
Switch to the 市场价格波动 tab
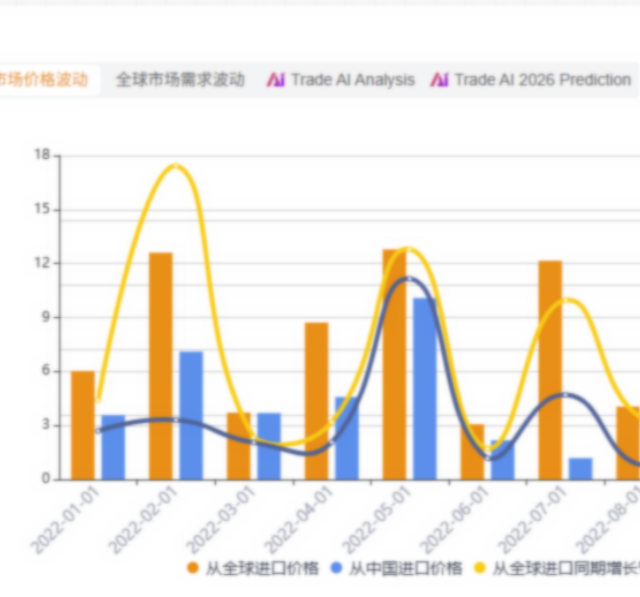click(45, 79)
